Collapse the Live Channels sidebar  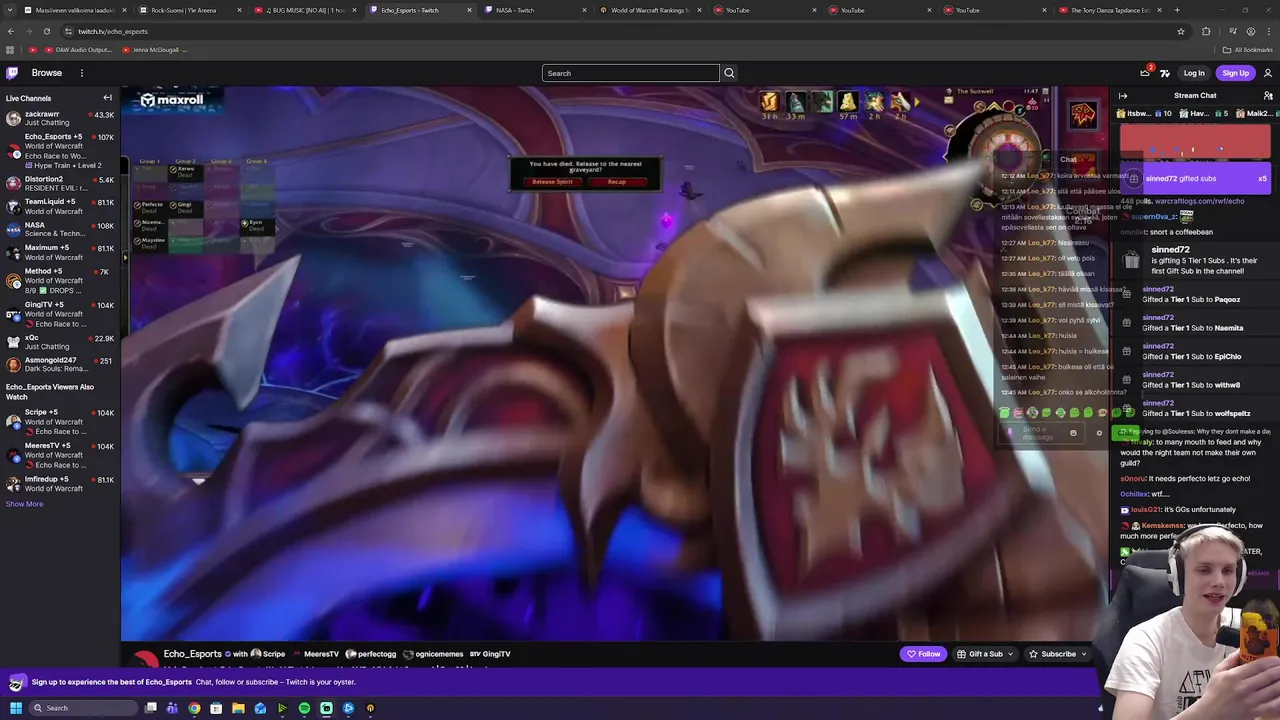click(107, 98)
